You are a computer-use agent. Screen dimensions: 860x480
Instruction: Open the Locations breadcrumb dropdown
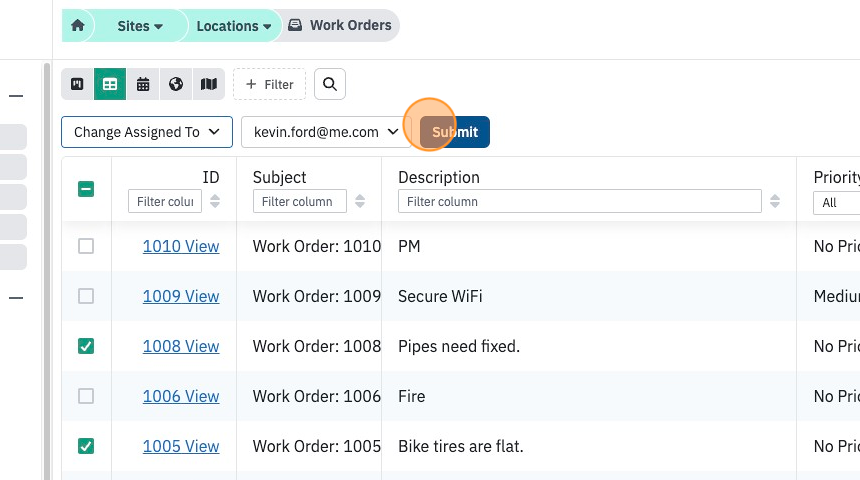[x=234, y=26]
